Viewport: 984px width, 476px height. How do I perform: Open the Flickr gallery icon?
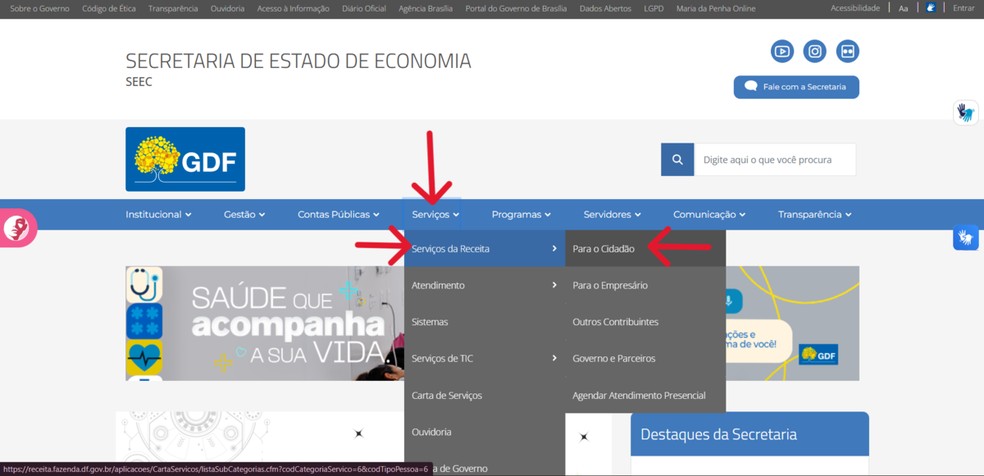[848, 51]
